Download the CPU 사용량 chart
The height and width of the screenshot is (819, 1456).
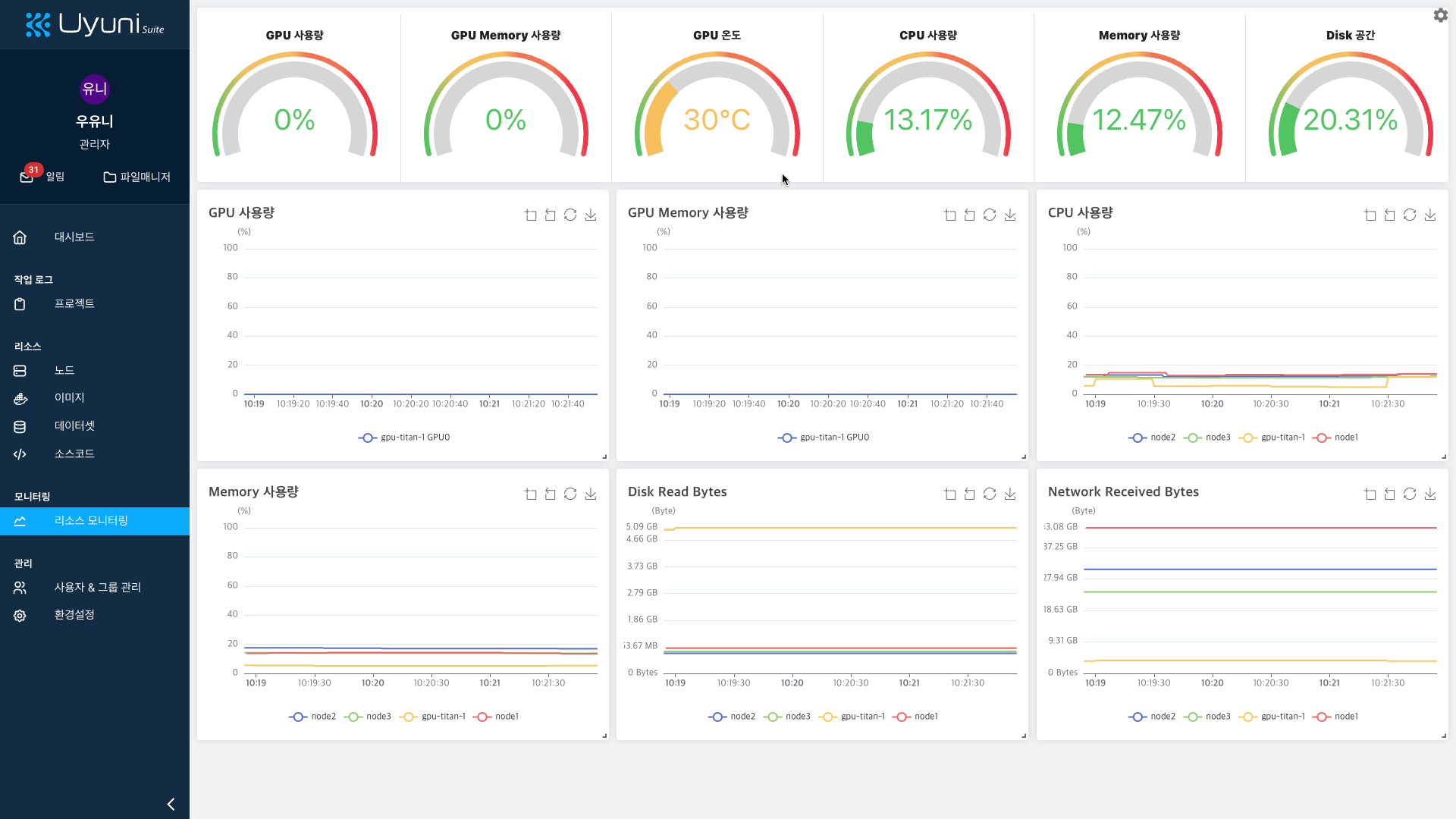coord(1430,215)
